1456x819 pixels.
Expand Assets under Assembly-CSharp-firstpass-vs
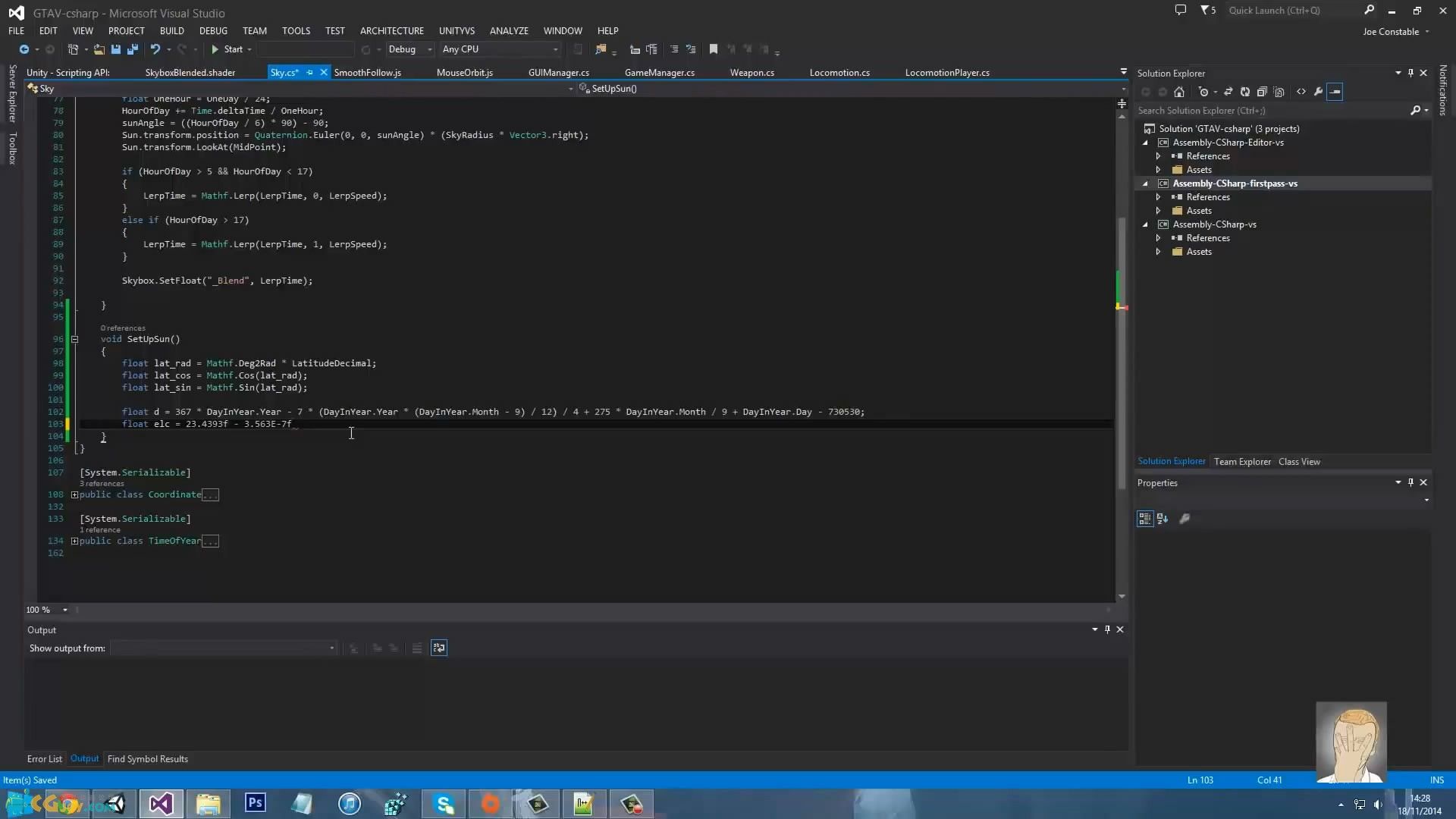tap(1158, 211)
